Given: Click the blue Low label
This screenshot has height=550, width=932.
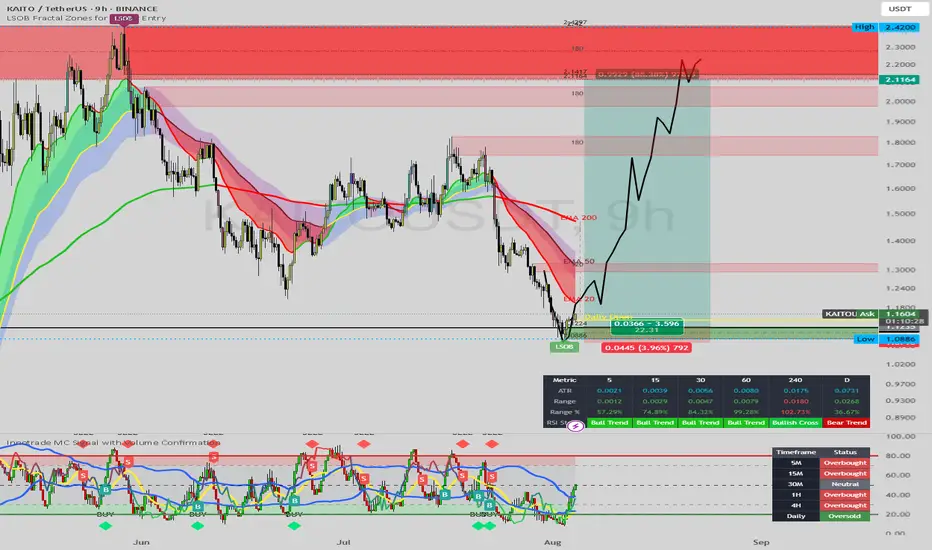Looking at the screenshot, I should click(x=865, y=339).
